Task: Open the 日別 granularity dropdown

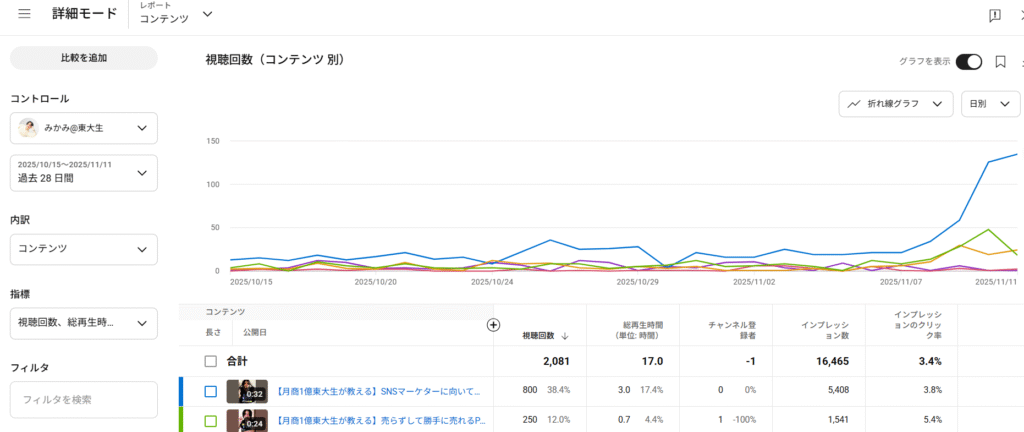Action: pyautogui.click(x=990, y=103)
